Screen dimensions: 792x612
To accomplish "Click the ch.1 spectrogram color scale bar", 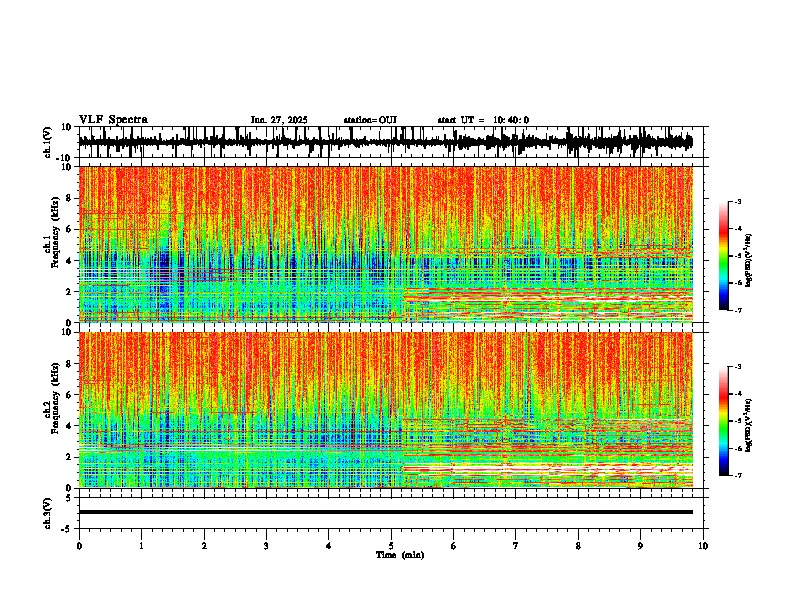I will tap(724, 256).
